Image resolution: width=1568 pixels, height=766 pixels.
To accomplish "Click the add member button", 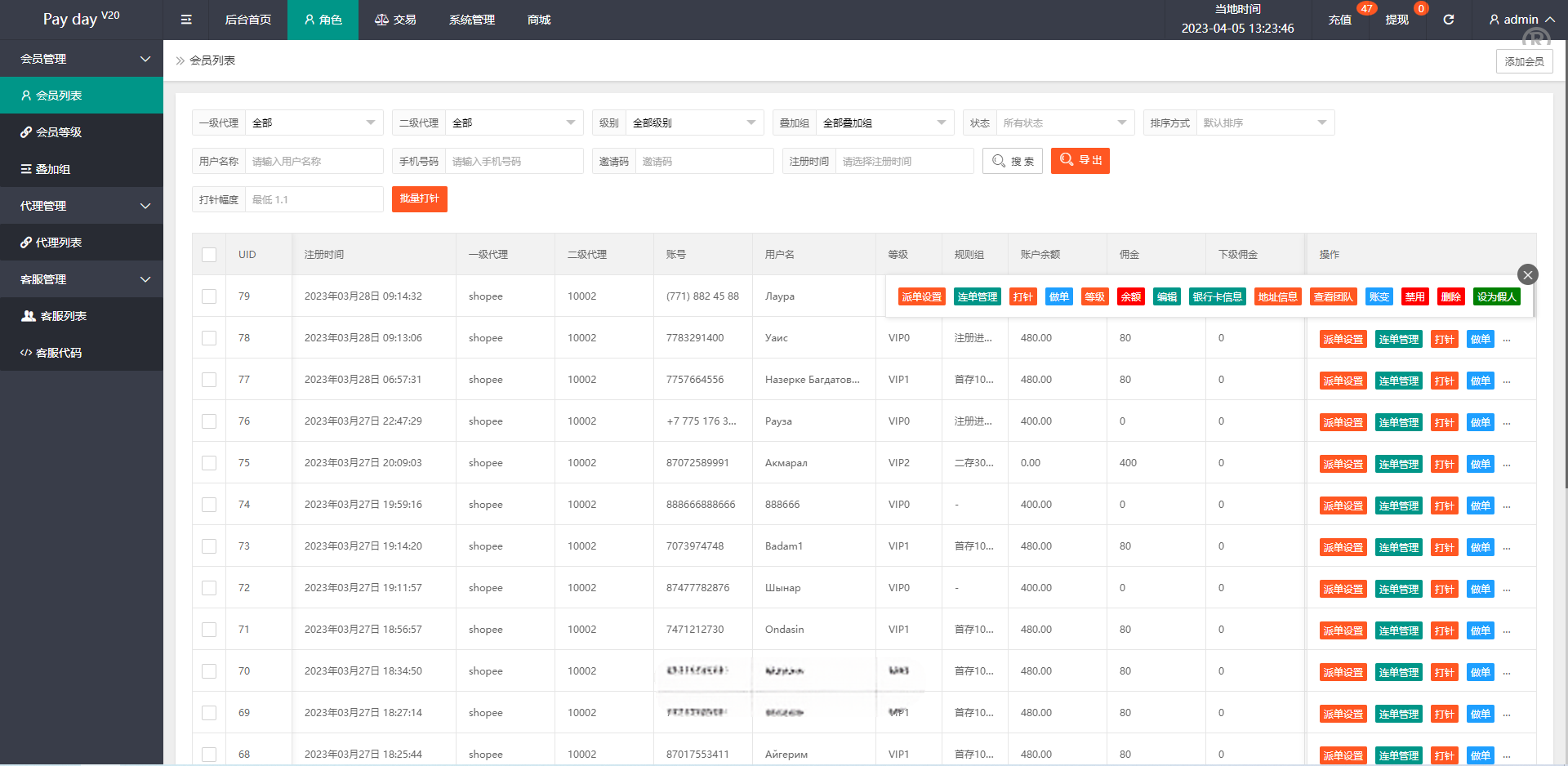I will (x=1524, y=61).
